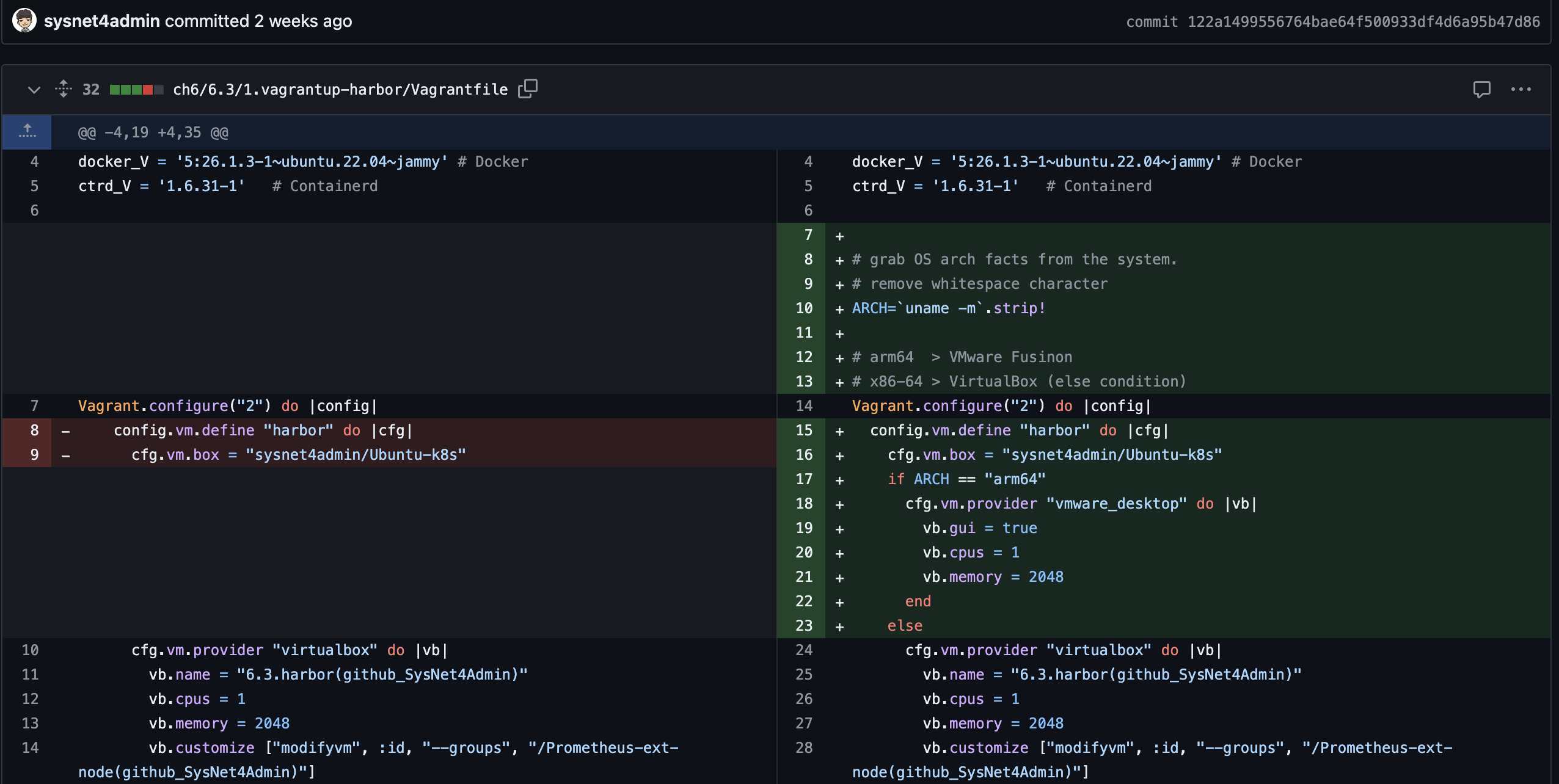This screenshot has width=1559, height=784.
Task: Select commit hash 122a1499556764bae64f500933df4d6a95b47d86
Action: point(1364,21)
